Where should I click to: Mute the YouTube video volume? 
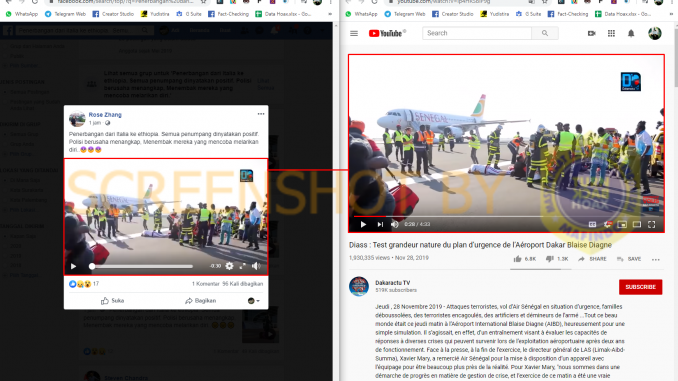(394, 224)
